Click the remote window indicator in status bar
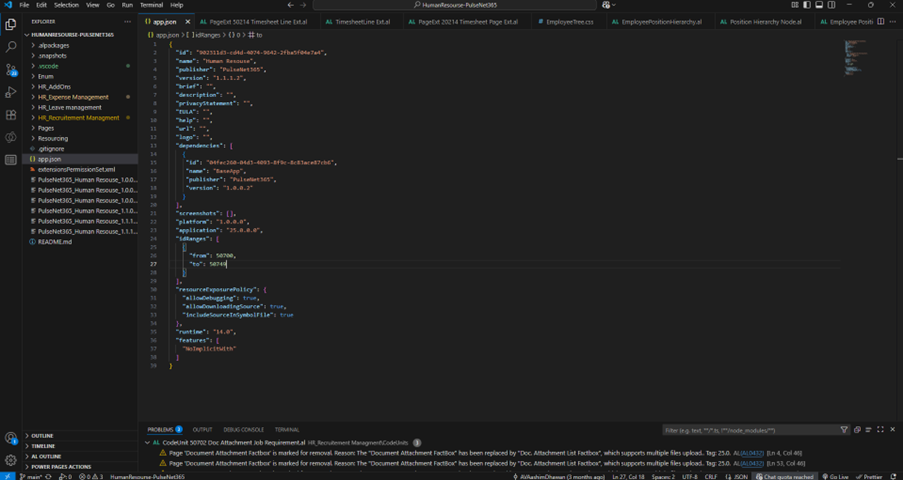Screen dimensions: 903x480 (x=7, y=477)
